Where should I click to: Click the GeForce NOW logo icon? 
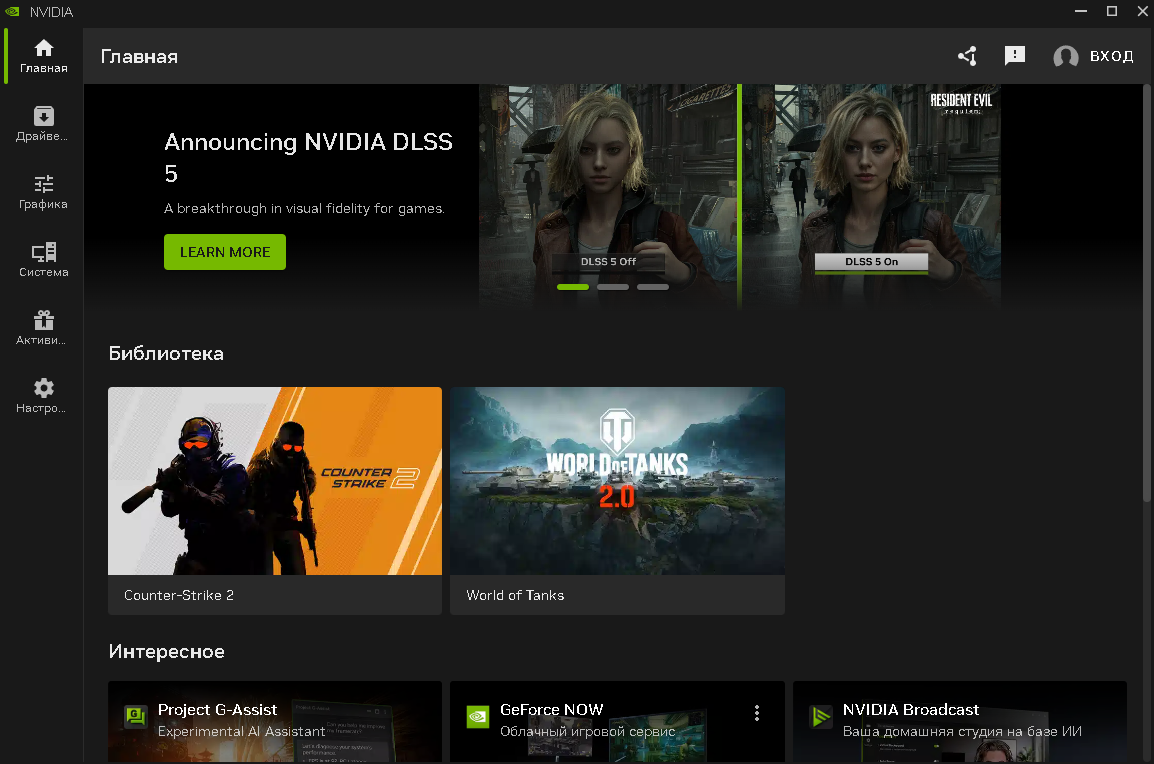click(x=478, y=716)
